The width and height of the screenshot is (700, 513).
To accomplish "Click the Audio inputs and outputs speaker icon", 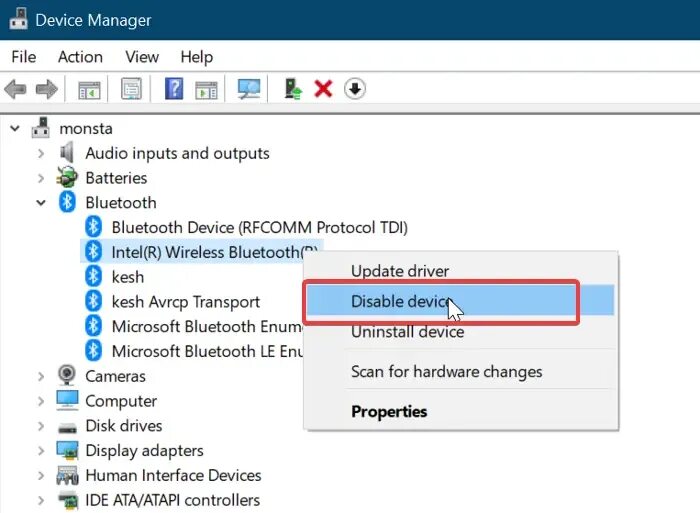I will [x=67, y=153].
